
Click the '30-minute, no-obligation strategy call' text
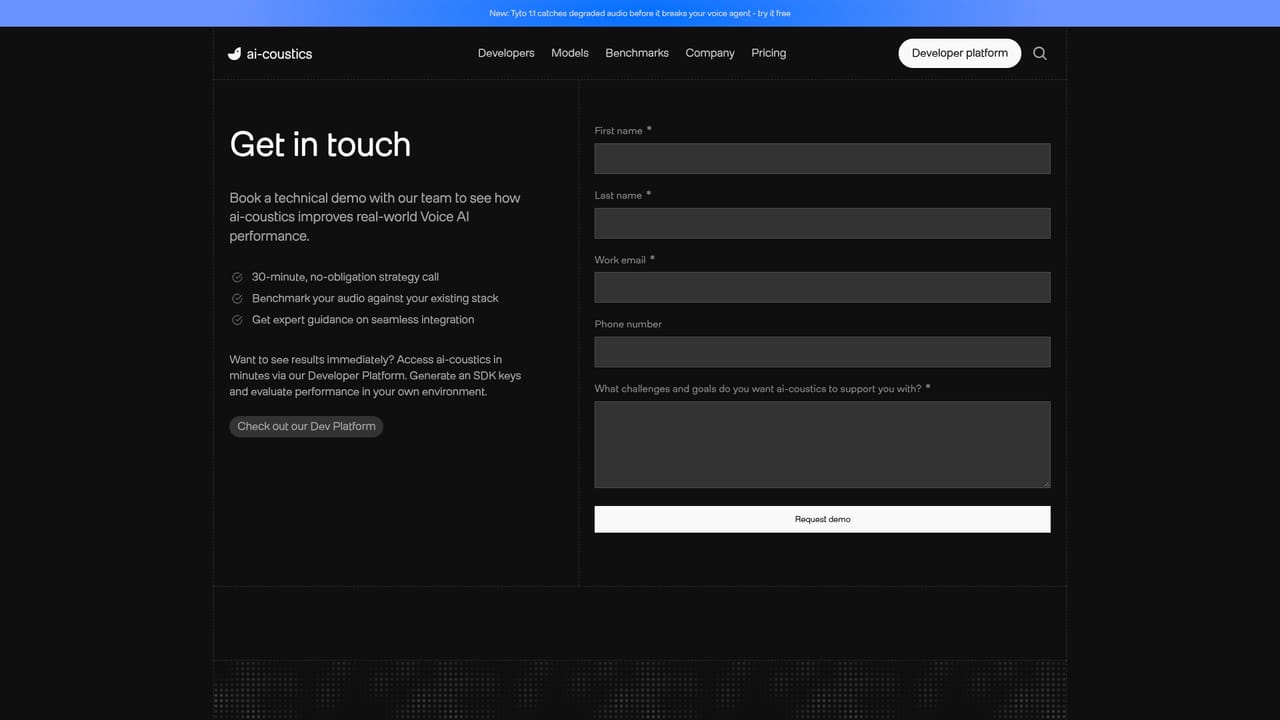point(345,277)
